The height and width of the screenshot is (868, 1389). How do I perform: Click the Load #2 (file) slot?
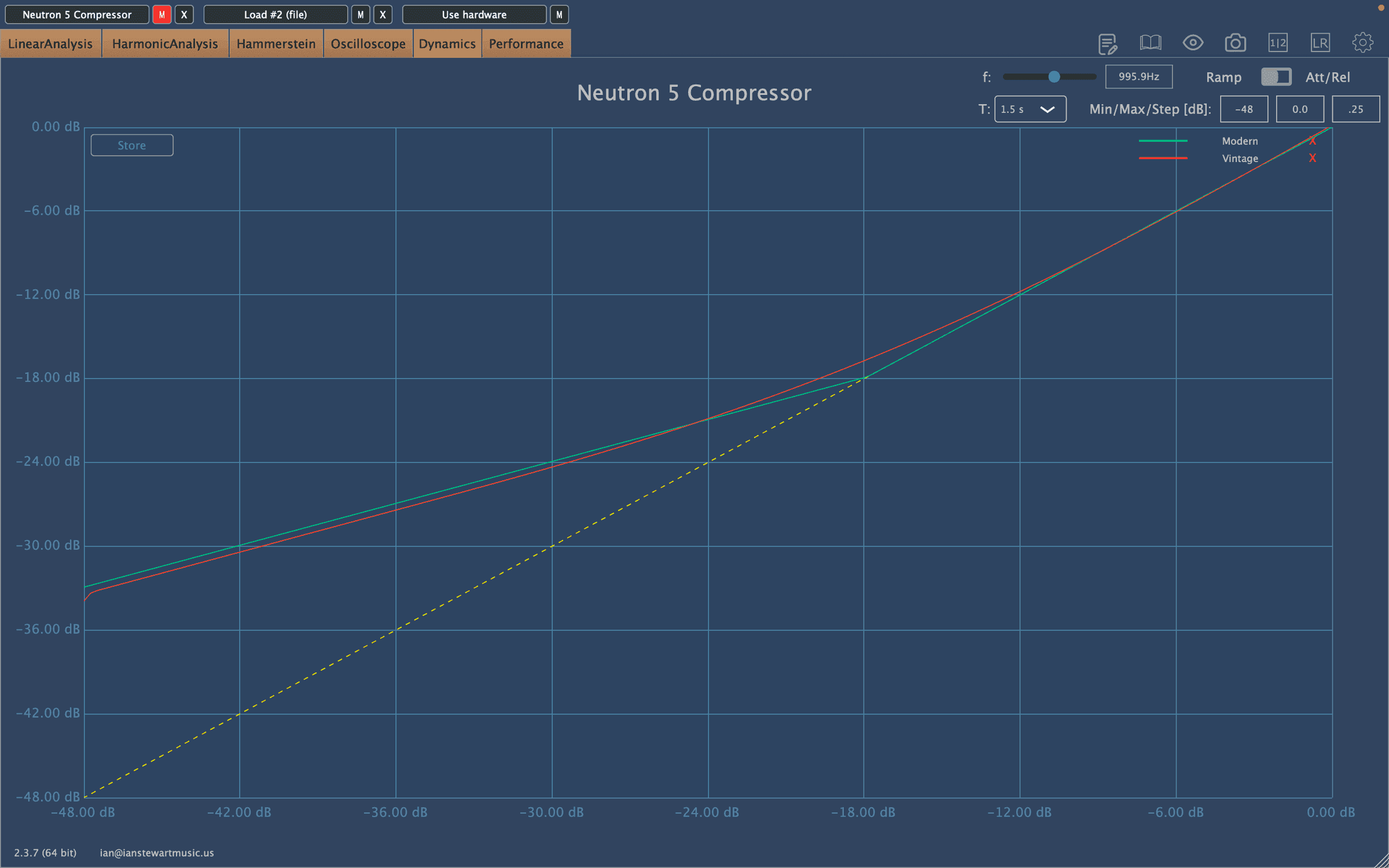point(275,14)
